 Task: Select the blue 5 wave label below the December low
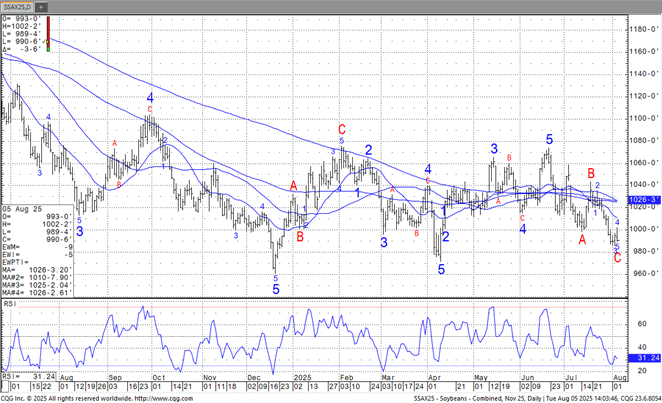(276, 288)
